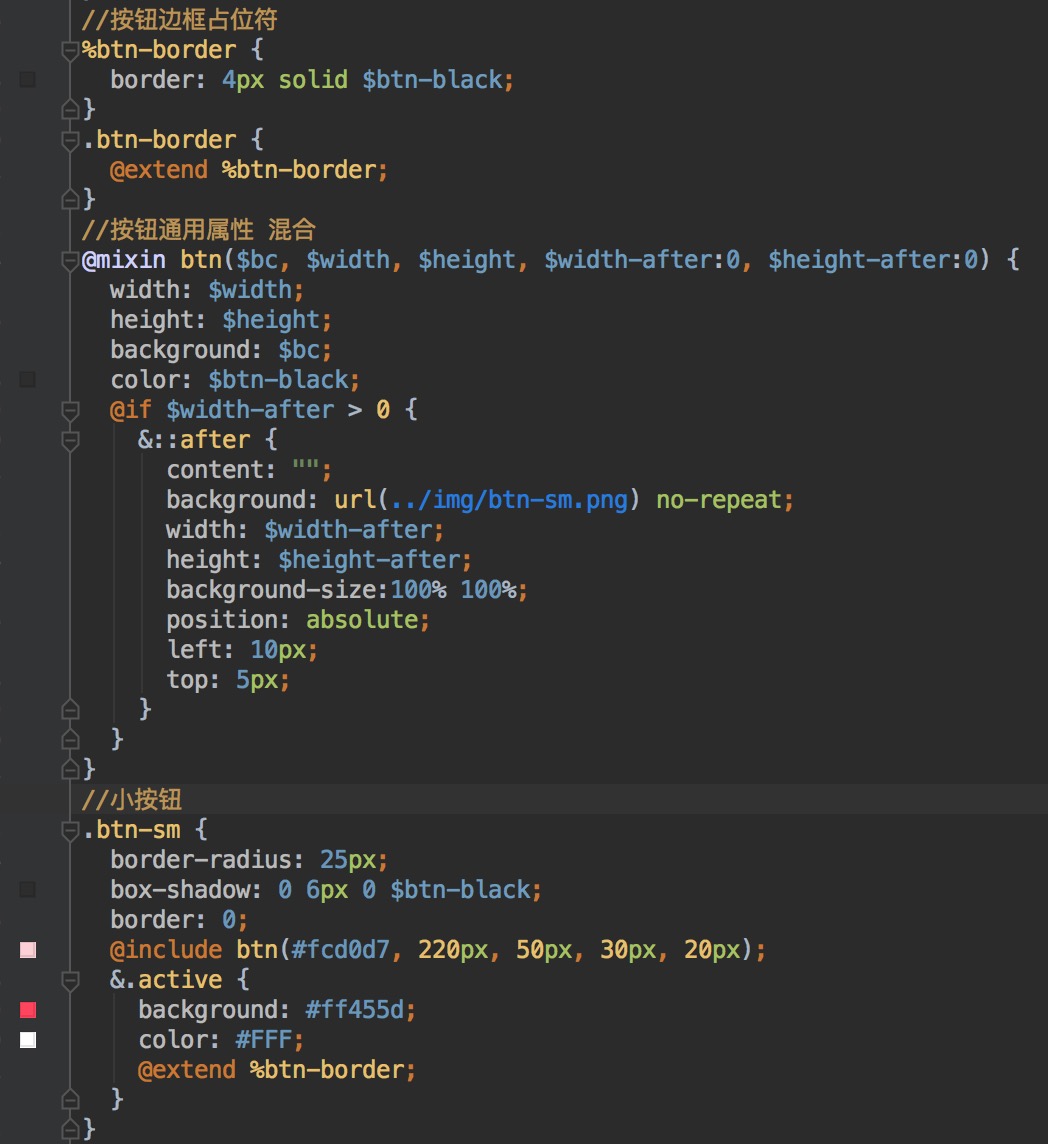Click the //小按钮 comment line

tap(131, 800)
